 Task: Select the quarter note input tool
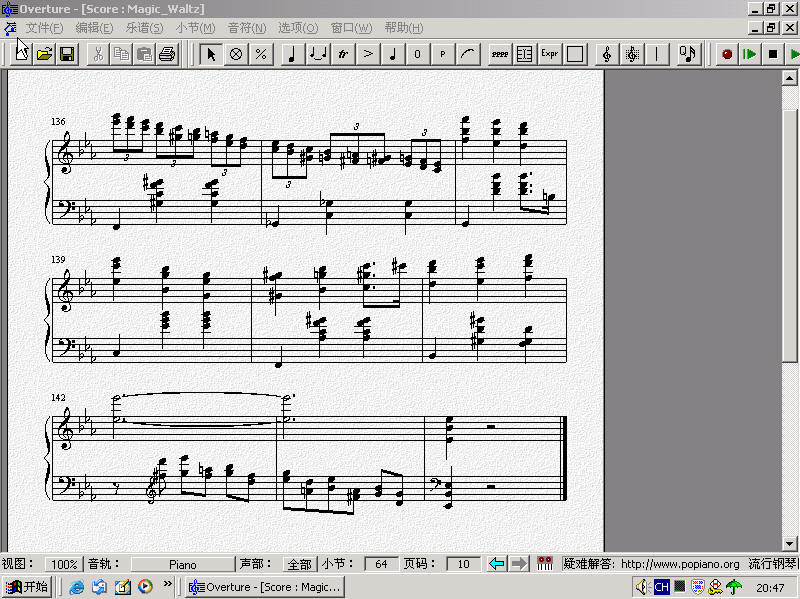292,54
